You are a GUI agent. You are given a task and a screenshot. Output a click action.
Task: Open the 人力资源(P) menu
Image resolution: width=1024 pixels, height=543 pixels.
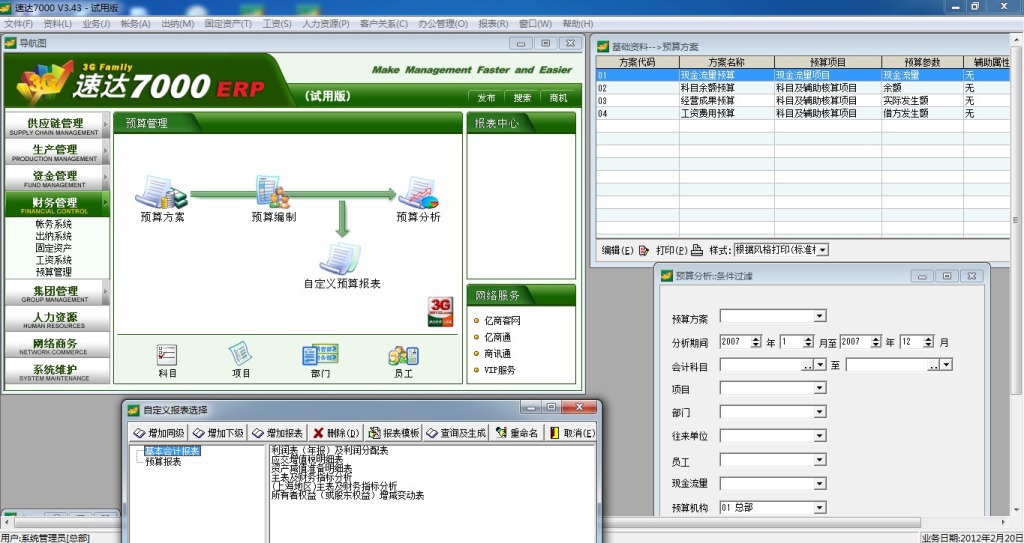pyautogui.click(x=325, y=24)
